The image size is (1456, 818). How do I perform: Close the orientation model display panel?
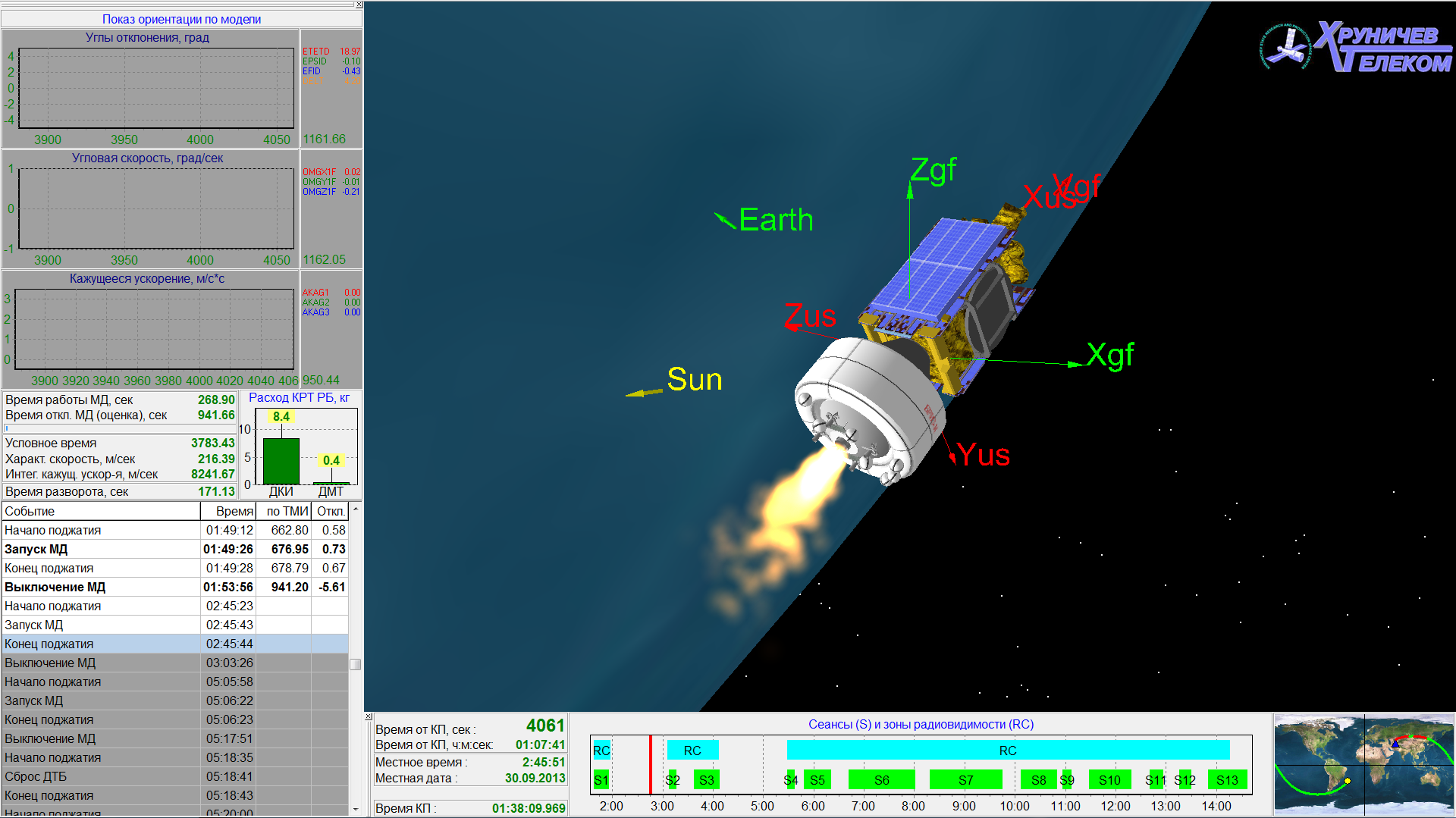[x=359, y=5]
